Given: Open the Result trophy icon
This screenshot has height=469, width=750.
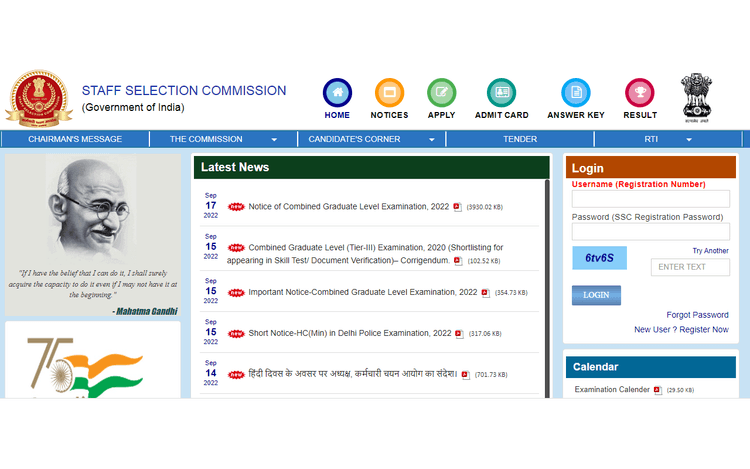Looking at the screenshot, I should [x=640, y=93].
